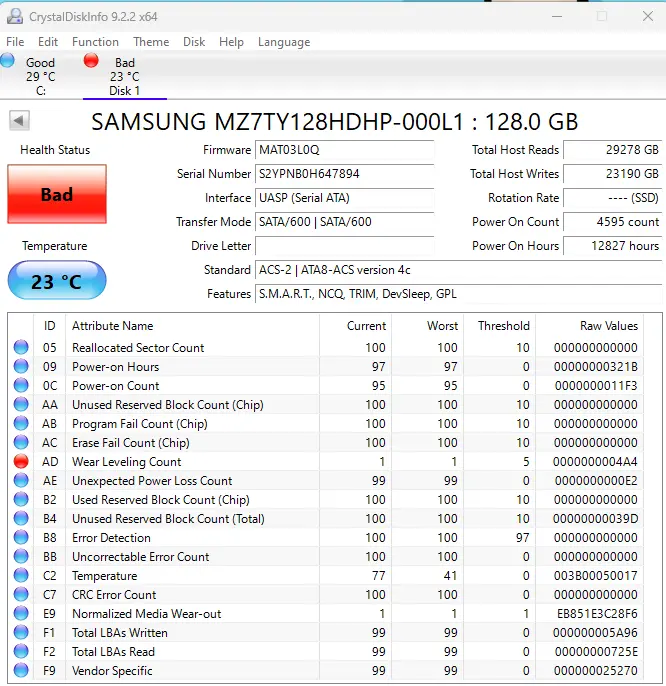This screenshot has width=666, height=686.
Task: Click the Serial Number field
Action: (x=344, y=174)
